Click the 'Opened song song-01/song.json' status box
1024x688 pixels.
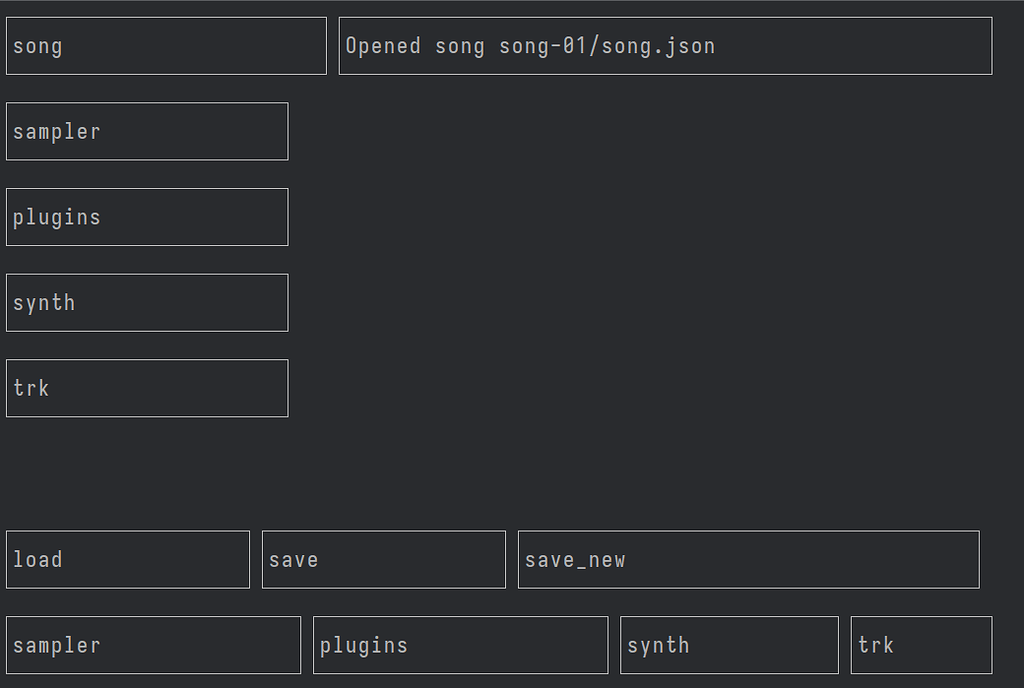coord(665,46)
